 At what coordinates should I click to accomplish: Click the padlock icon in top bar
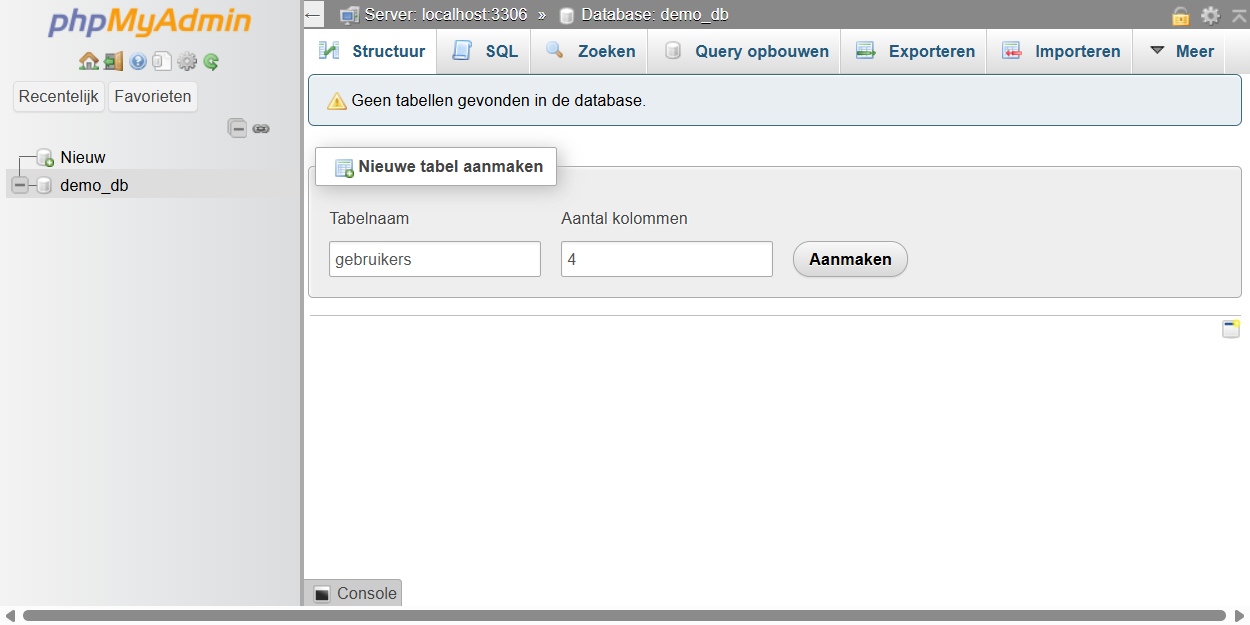point(1181,15)
